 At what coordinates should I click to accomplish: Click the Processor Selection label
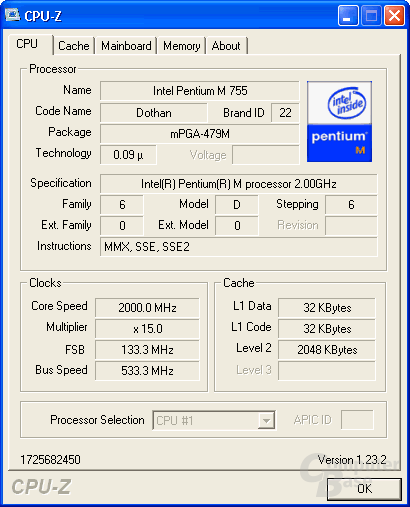pos(97,420)
